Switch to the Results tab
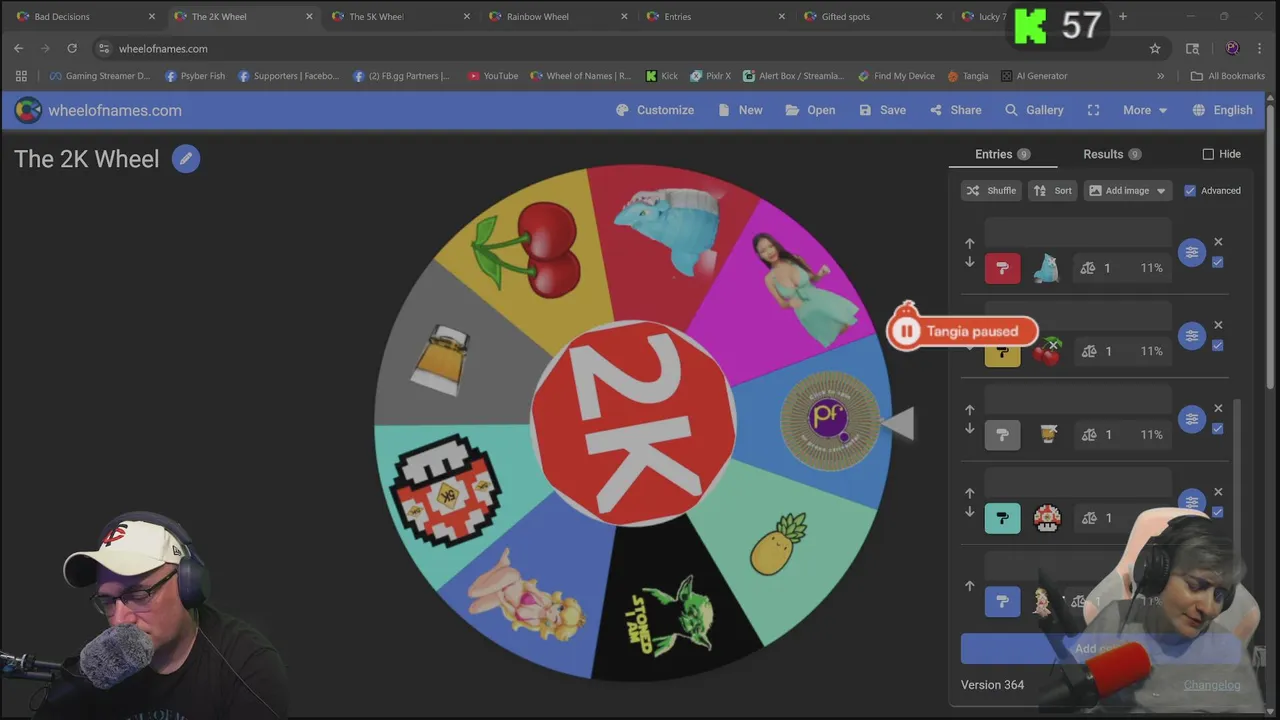1280x720 pixels. pos(1112,154)
